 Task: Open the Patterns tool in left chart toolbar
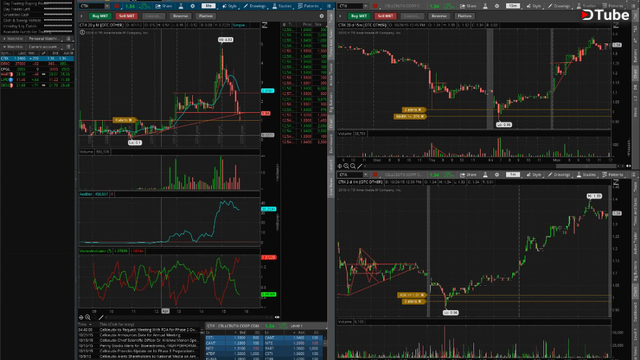(309, 6)
